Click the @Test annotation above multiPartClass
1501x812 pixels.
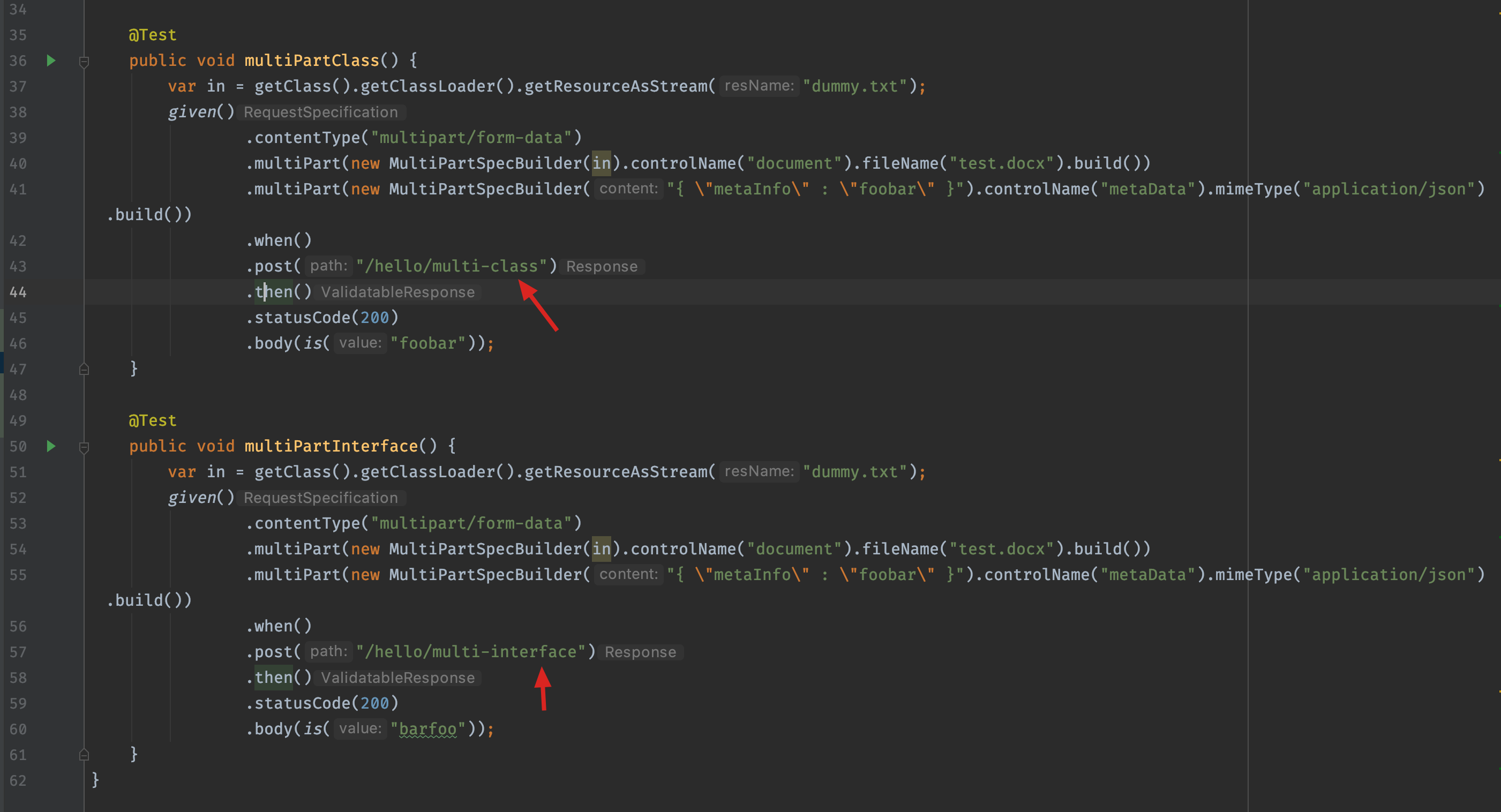click(x=152, y=35)
